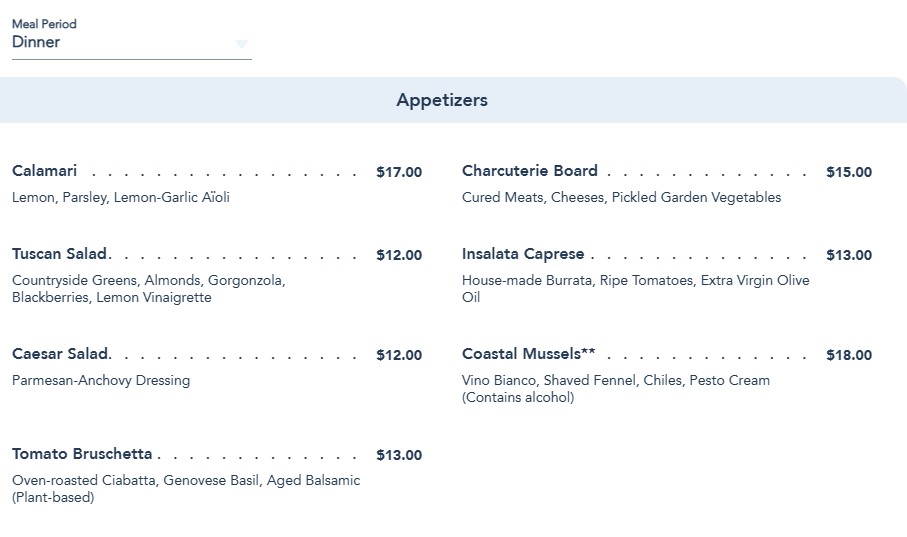Choose the Coastal Mussels item
Viewport: 907px width, 537px height.
pyautogui.click(x=528, y=354)
